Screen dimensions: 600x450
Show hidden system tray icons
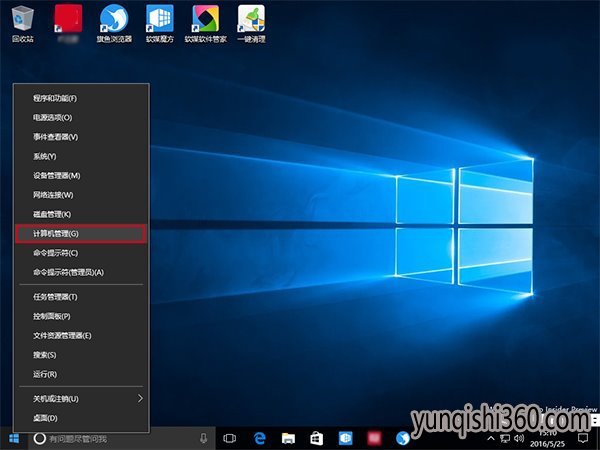click(491, 439)
